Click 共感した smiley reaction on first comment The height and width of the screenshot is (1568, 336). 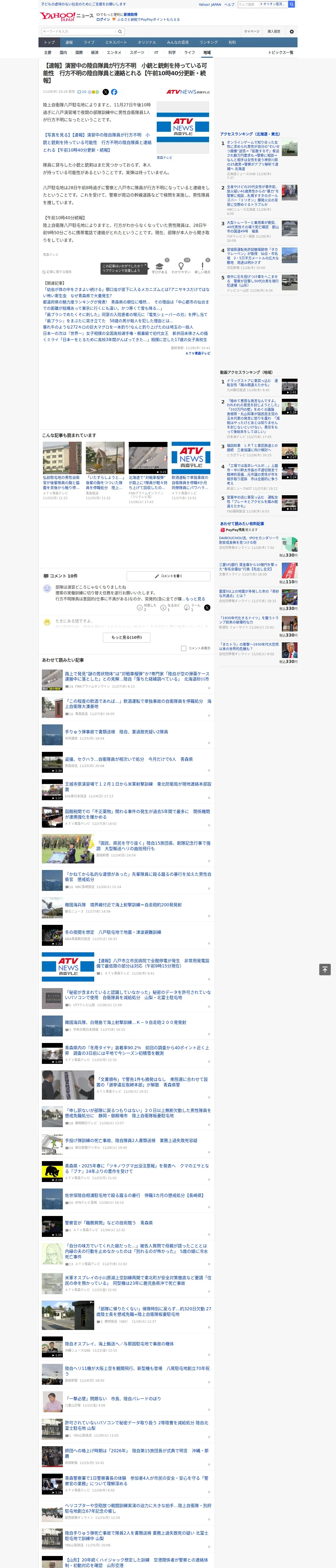pos(146,608)
